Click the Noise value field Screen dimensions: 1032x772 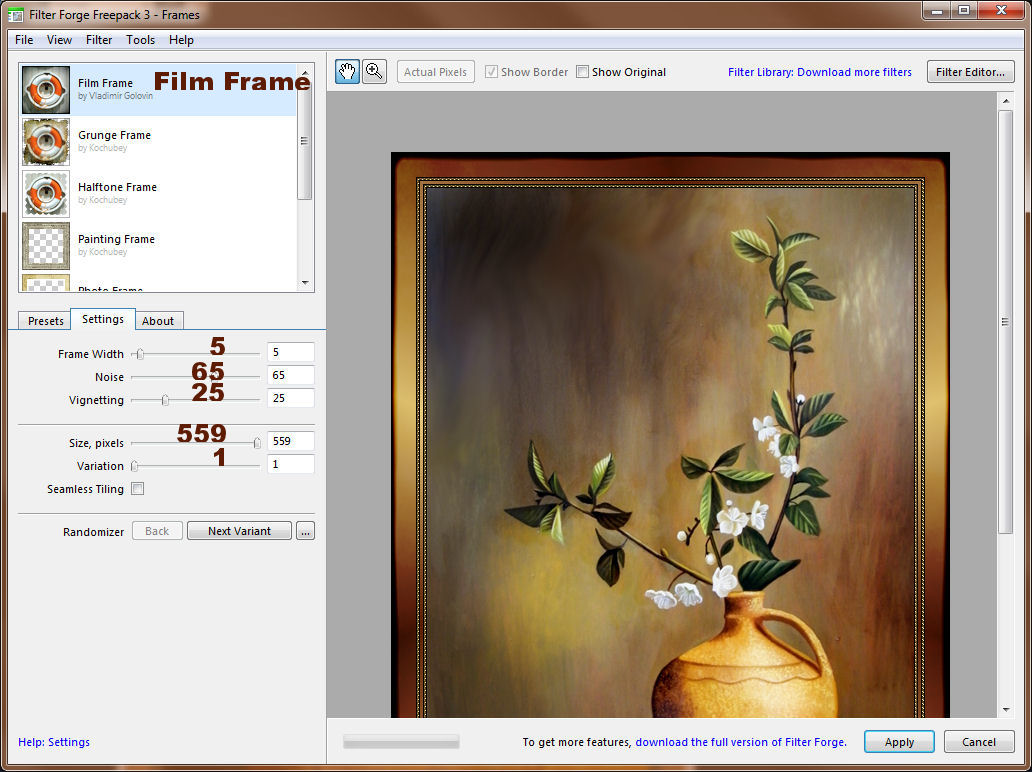pos(291,375)
